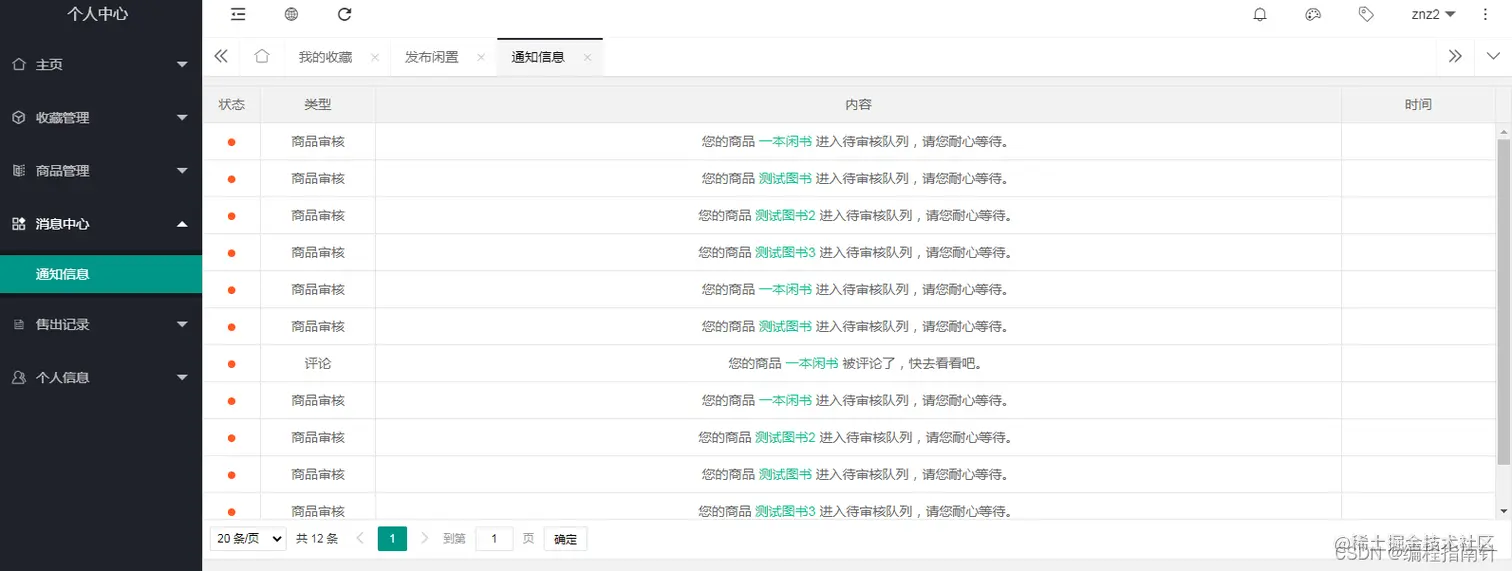Screen dimensions: 1512x571
Task: Open 一本闲书 link in first row
Action: (x=785, y=142)
